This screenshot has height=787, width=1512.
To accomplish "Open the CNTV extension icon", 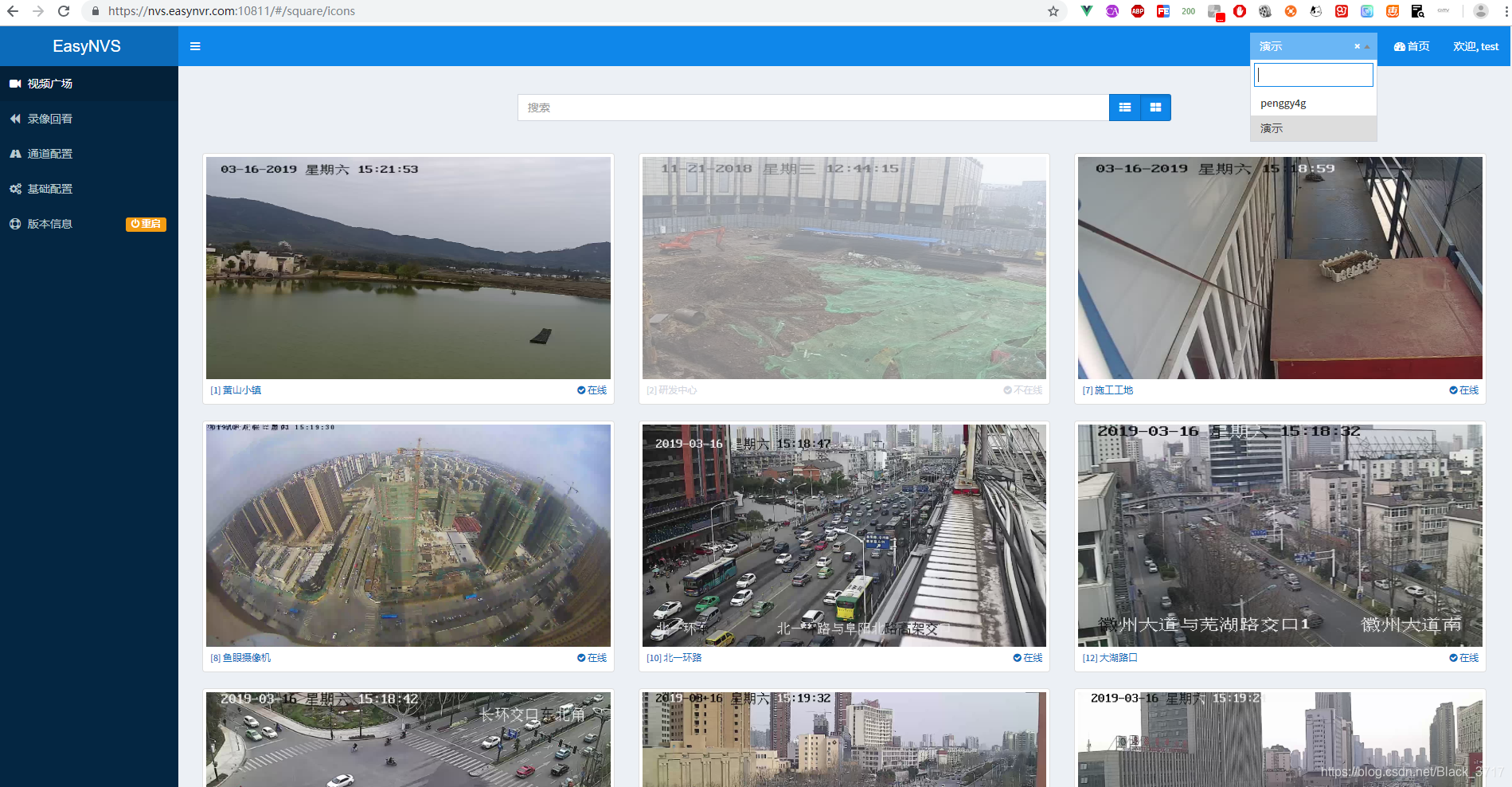I will (x=1444, y=11).
